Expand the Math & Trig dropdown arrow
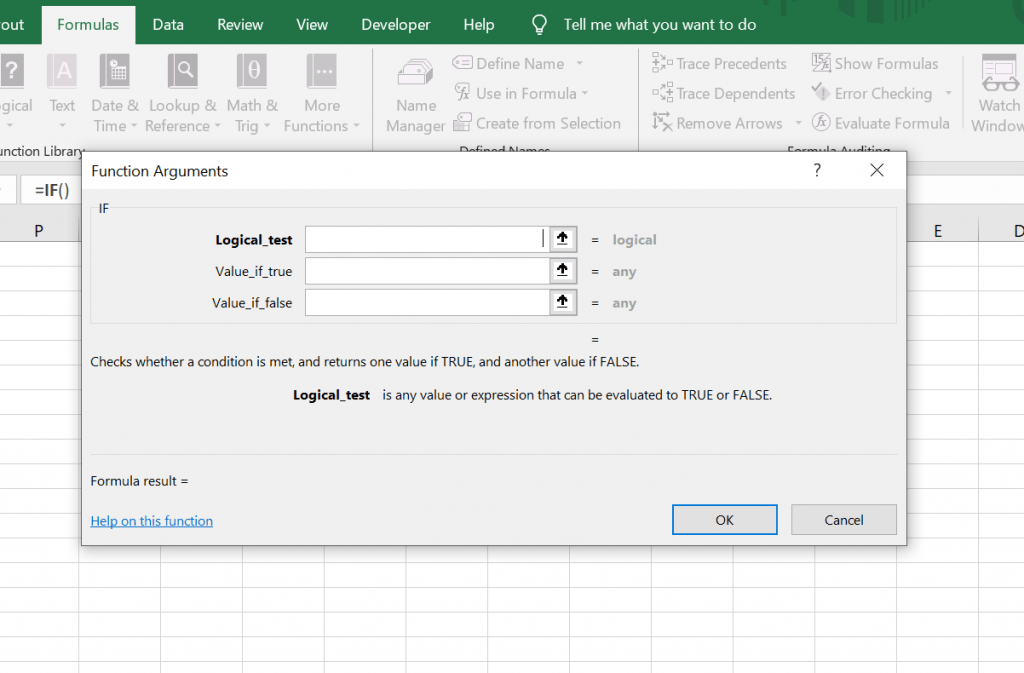Image resolution: width=1024 pixels, height=673 pixels. (267, 126)
